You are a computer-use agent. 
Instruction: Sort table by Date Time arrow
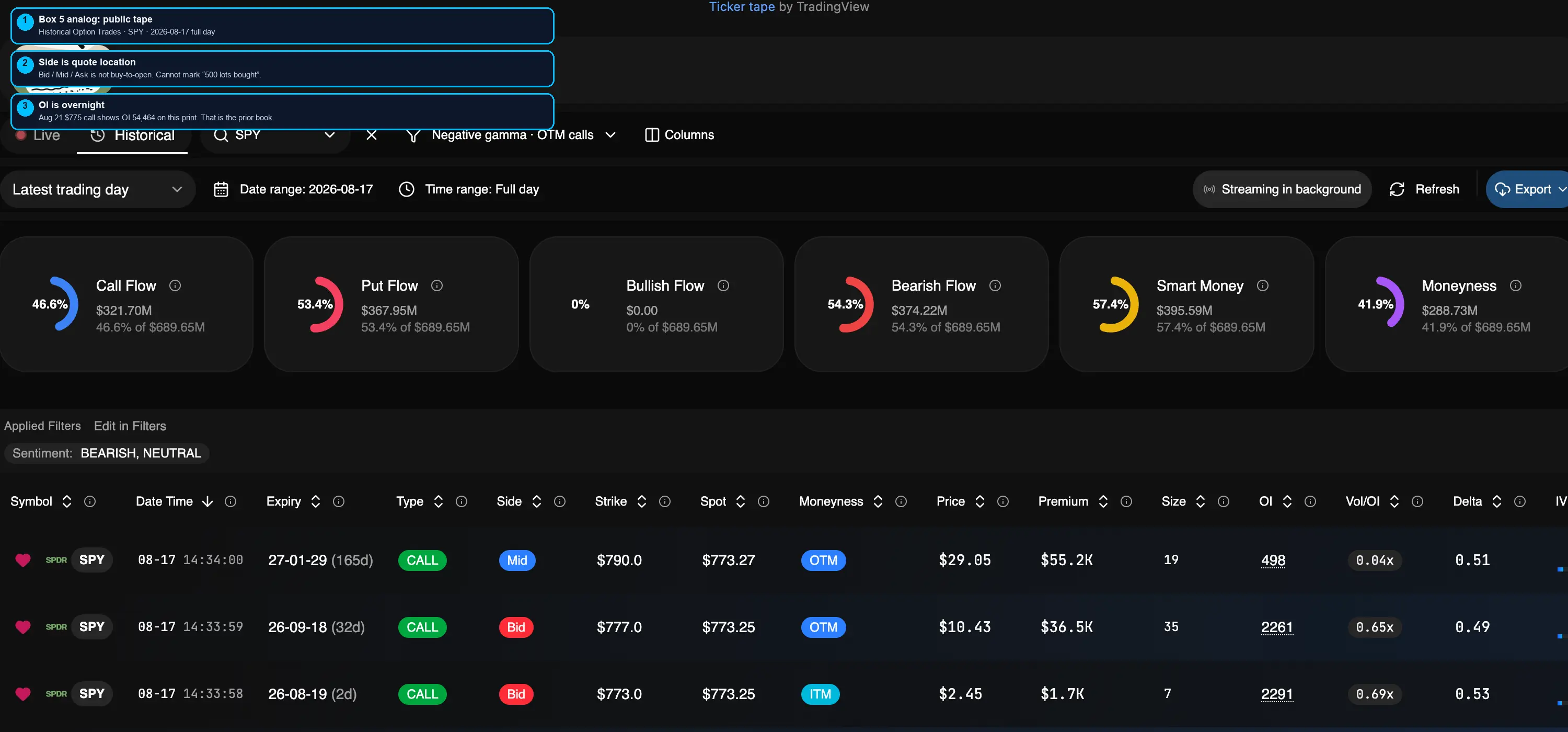coord(207,501)
